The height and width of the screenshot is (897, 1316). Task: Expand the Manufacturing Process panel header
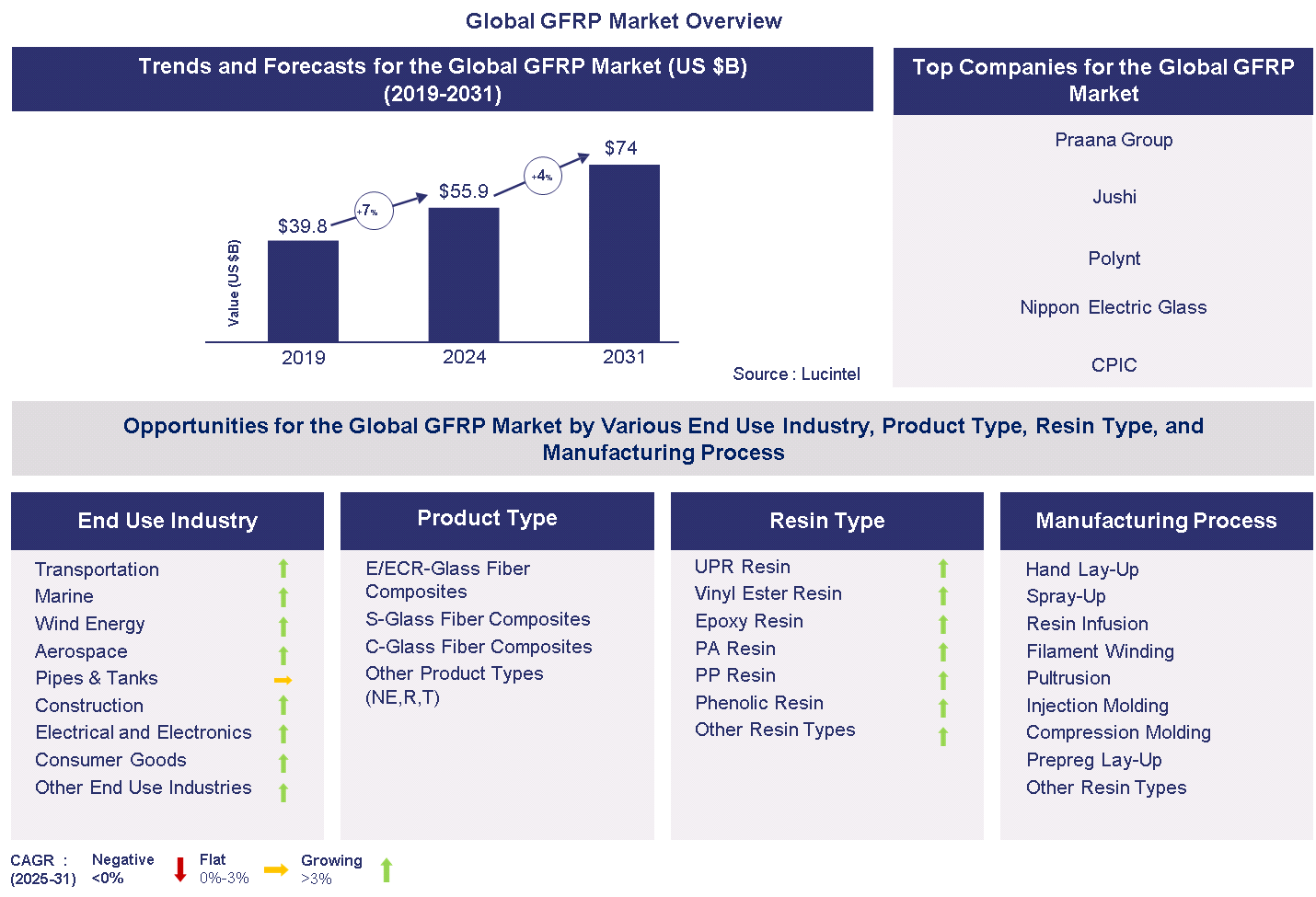tap(1156, 521)
